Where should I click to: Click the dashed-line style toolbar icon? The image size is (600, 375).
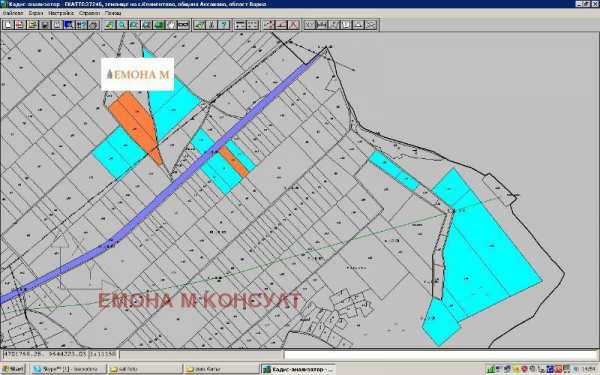[252, 25]
